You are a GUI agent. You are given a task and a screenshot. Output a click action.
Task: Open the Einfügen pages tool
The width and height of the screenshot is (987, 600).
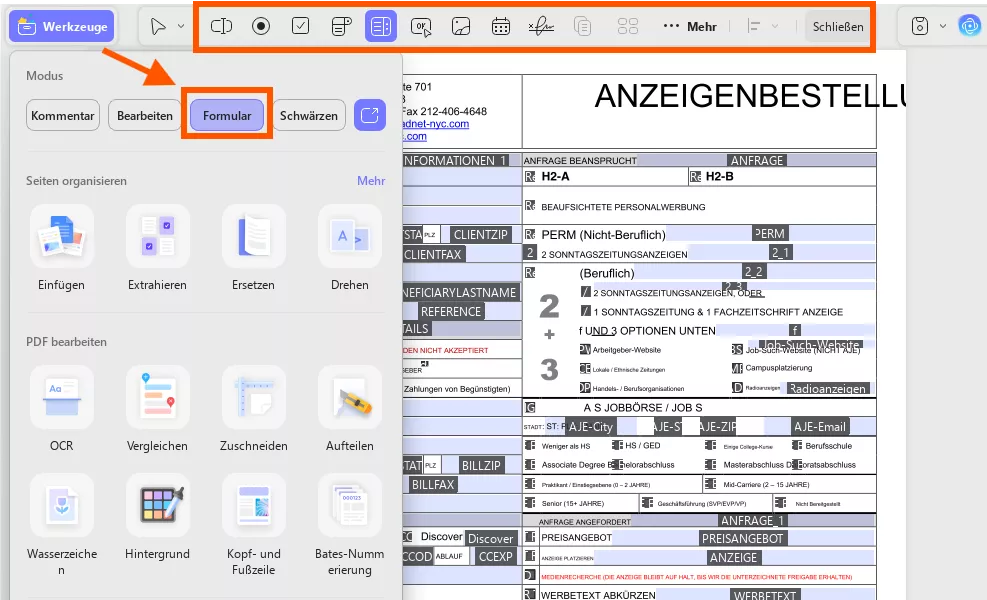pos(61,249)
